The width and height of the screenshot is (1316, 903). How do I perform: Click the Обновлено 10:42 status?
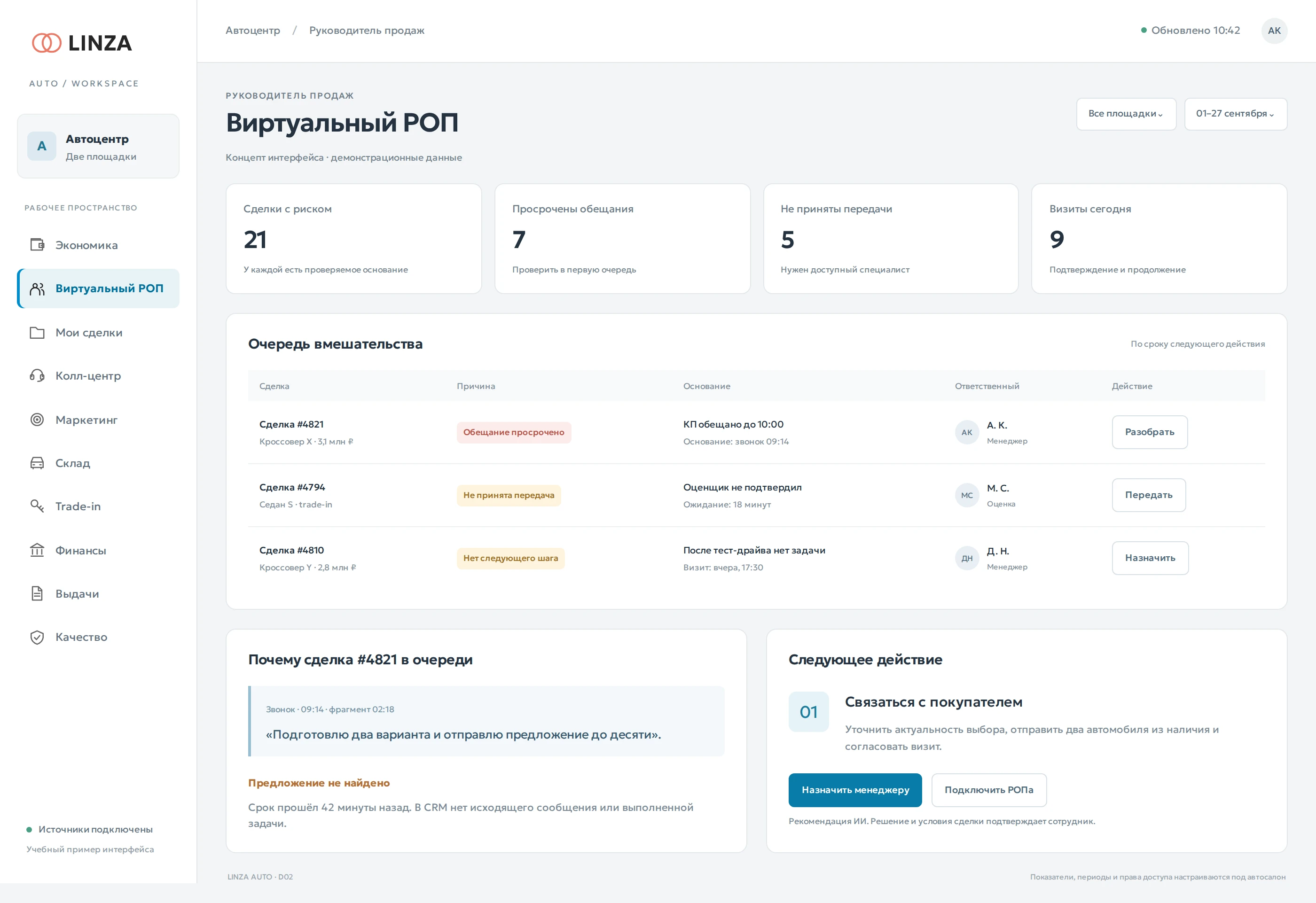click(1191, 31)
